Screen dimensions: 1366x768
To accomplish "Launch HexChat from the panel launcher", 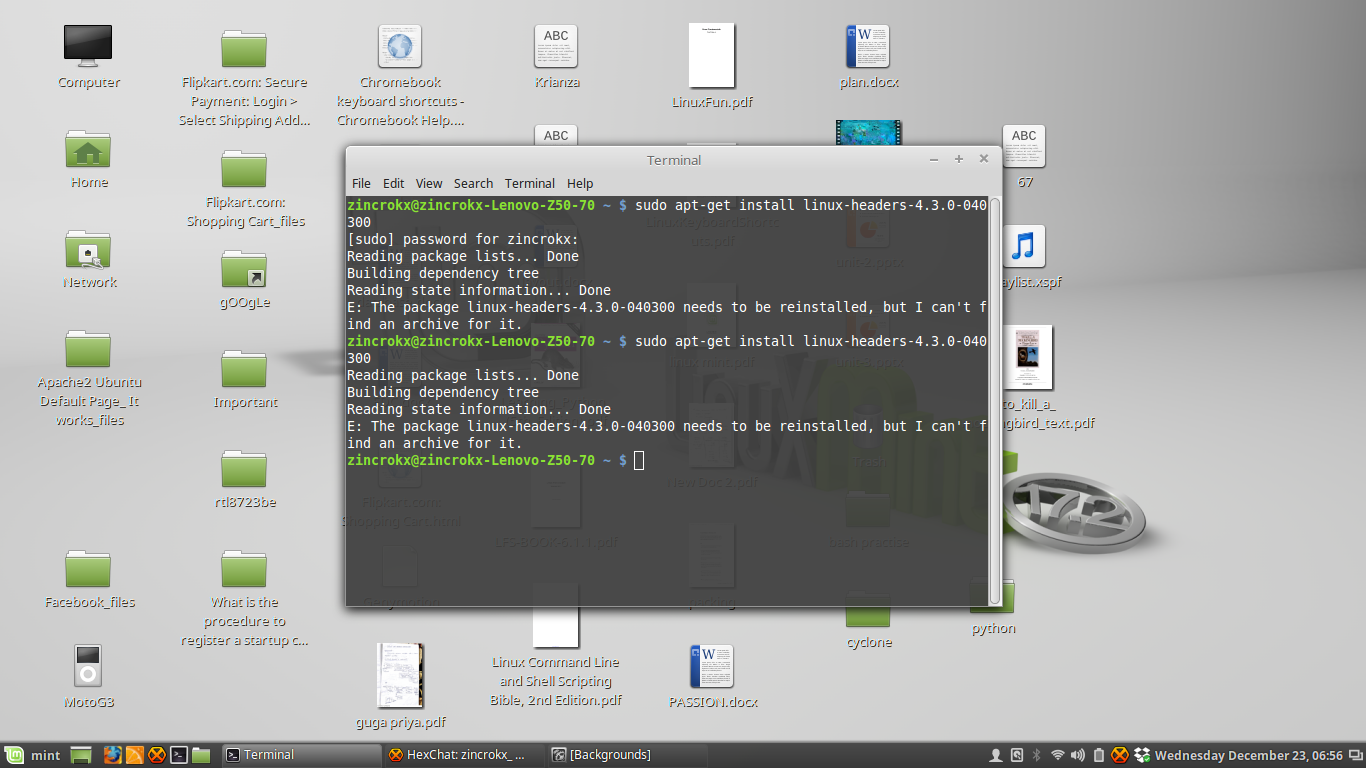I will pos(157,755).
